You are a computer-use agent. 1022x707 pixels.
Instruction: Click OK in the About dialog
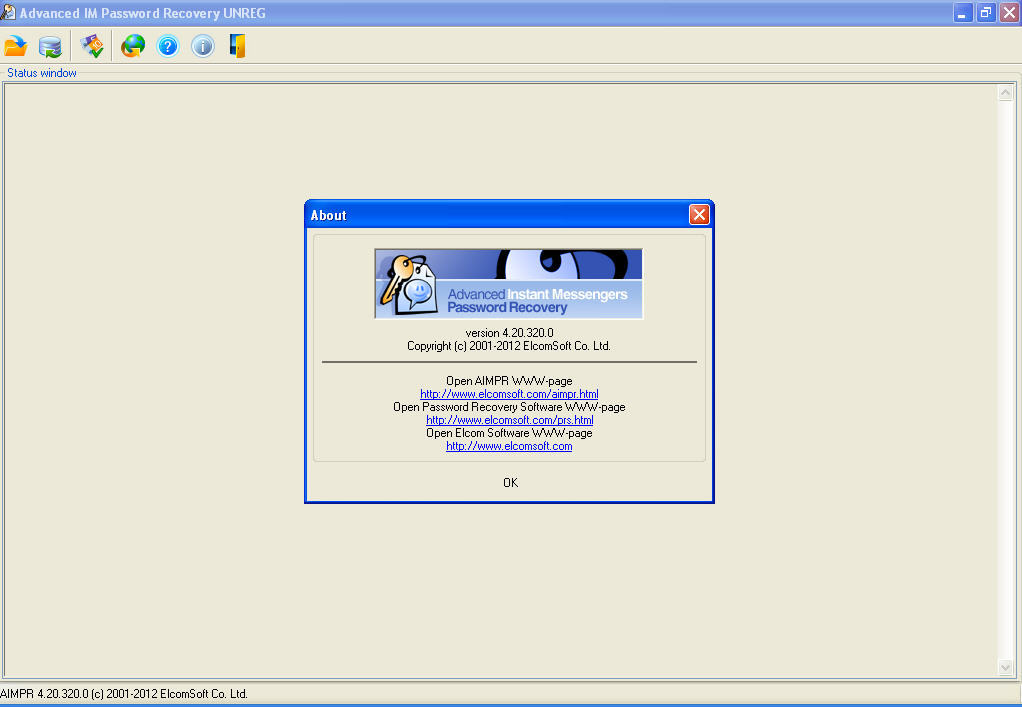(510, 483)
